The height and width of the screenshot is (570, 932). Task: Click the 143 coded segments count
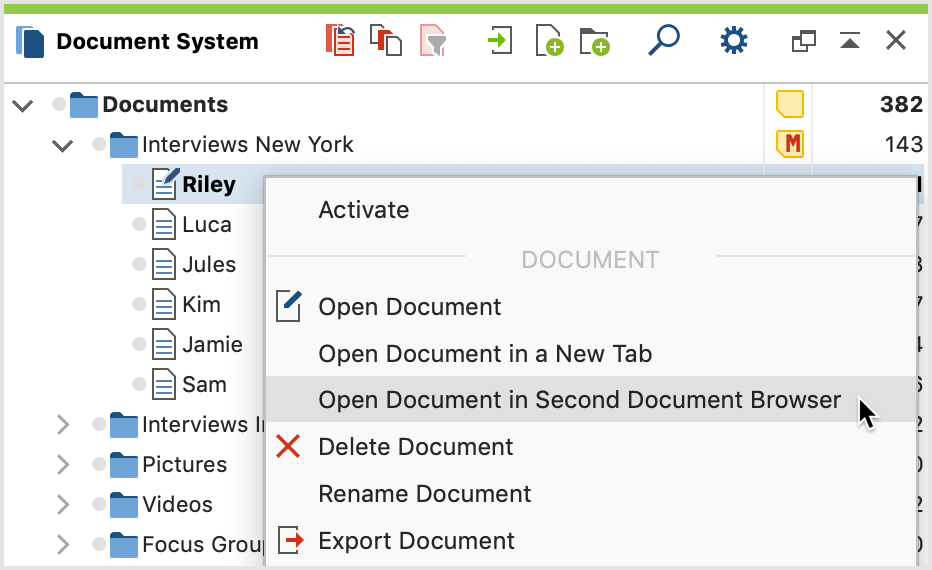pos(903,144)
